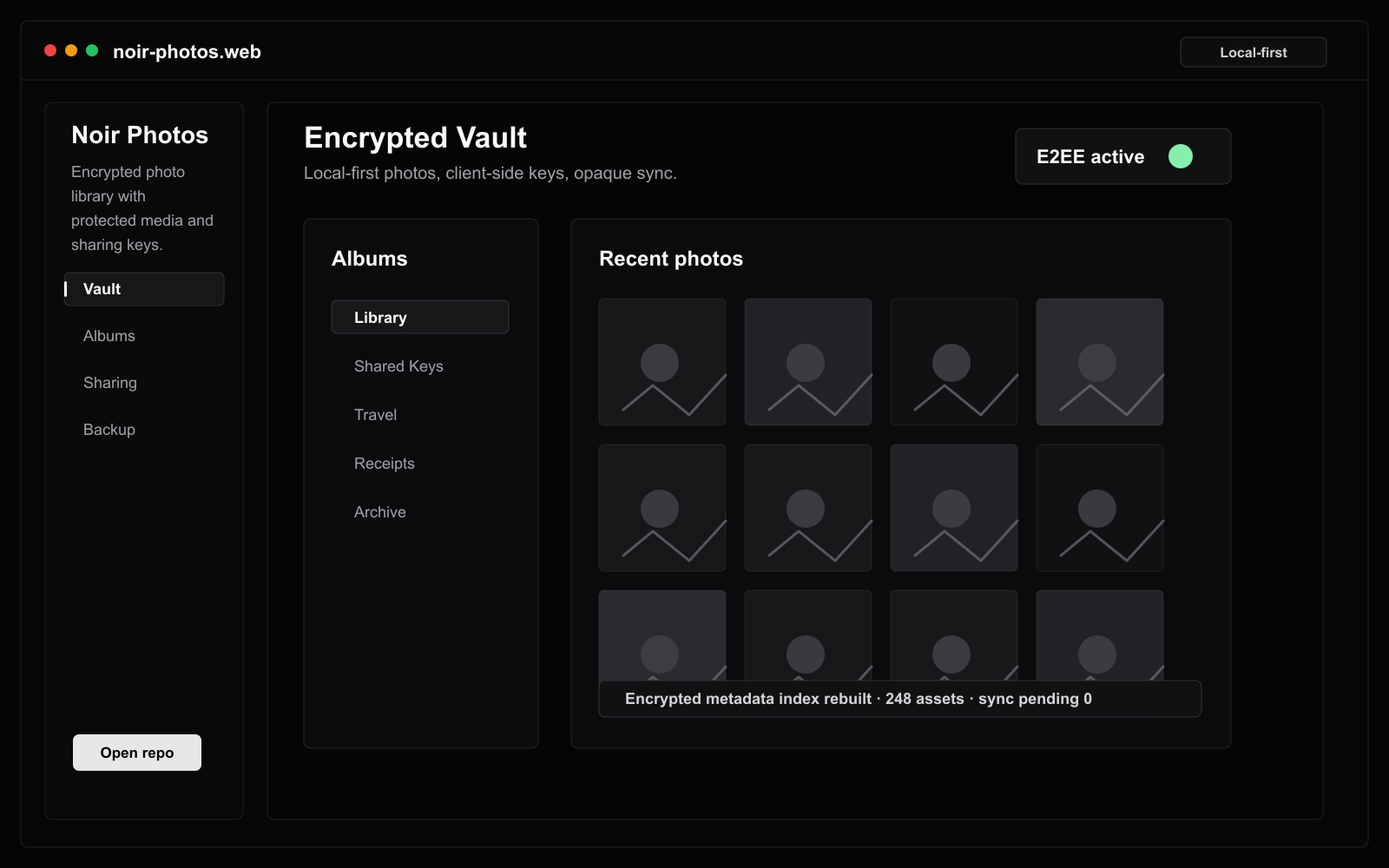Click the green E2EE status indicator dot
This screenshot has height=868, width=1389.
(x=1181, y=156)
